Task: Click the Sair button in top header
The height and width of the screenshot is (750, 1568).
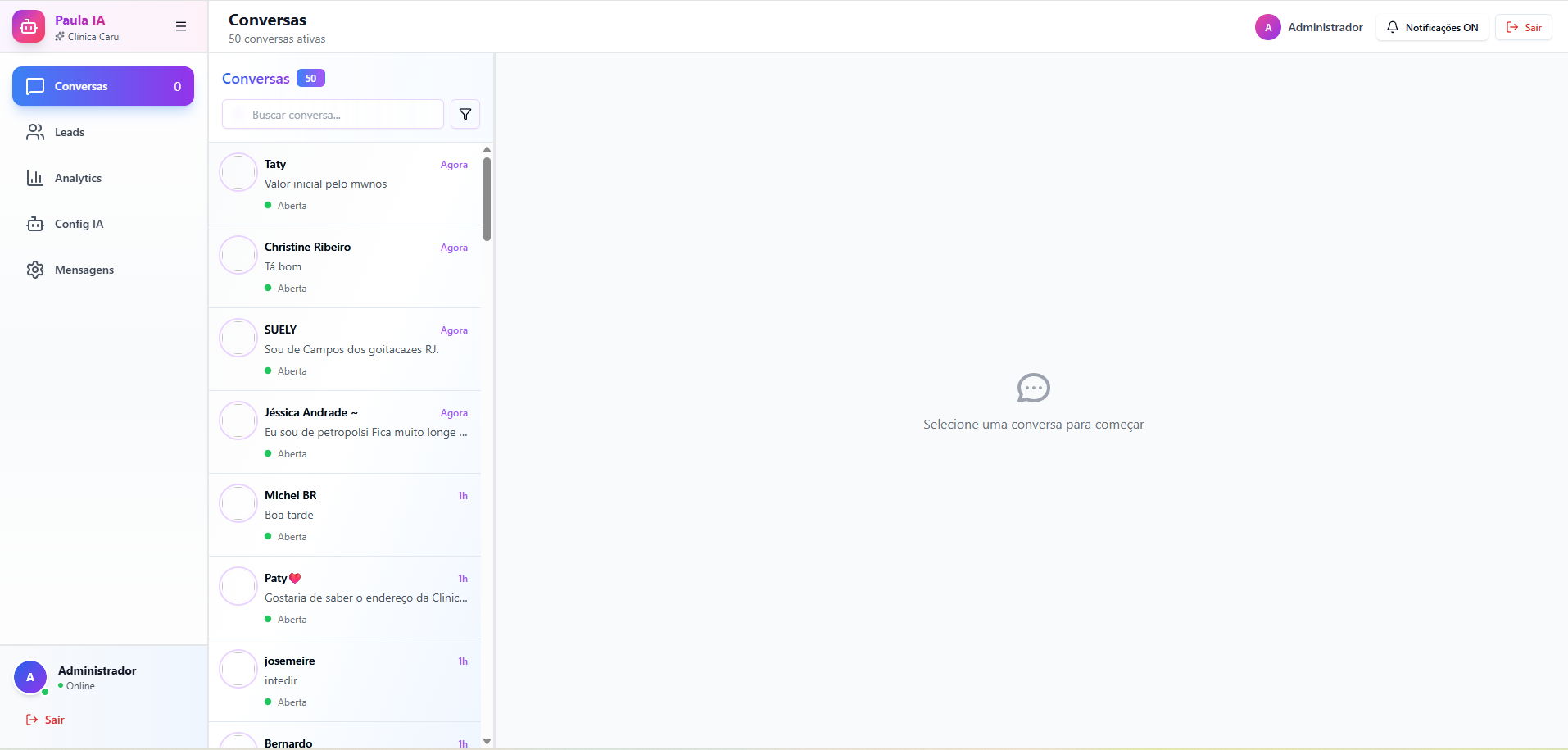Action: (1524, 27)
